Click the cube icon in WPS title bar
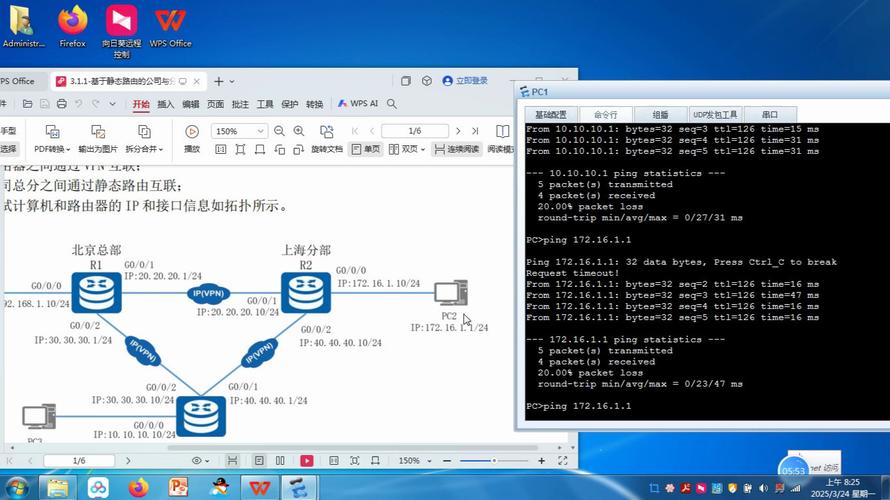 pos(427,81)
